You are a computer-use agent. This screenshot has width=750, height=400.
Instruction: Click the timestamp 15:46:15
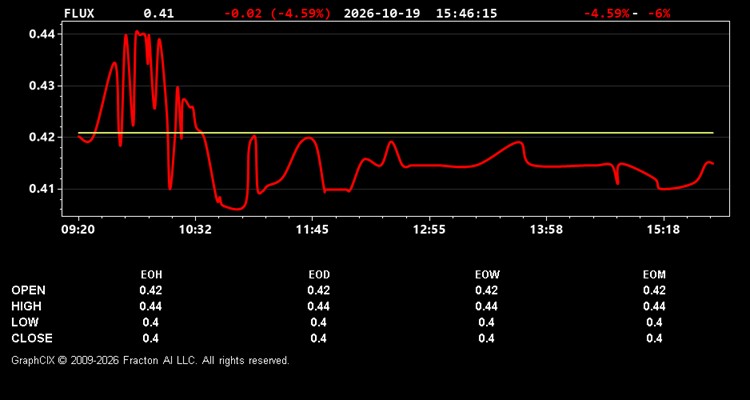(466, 13)
